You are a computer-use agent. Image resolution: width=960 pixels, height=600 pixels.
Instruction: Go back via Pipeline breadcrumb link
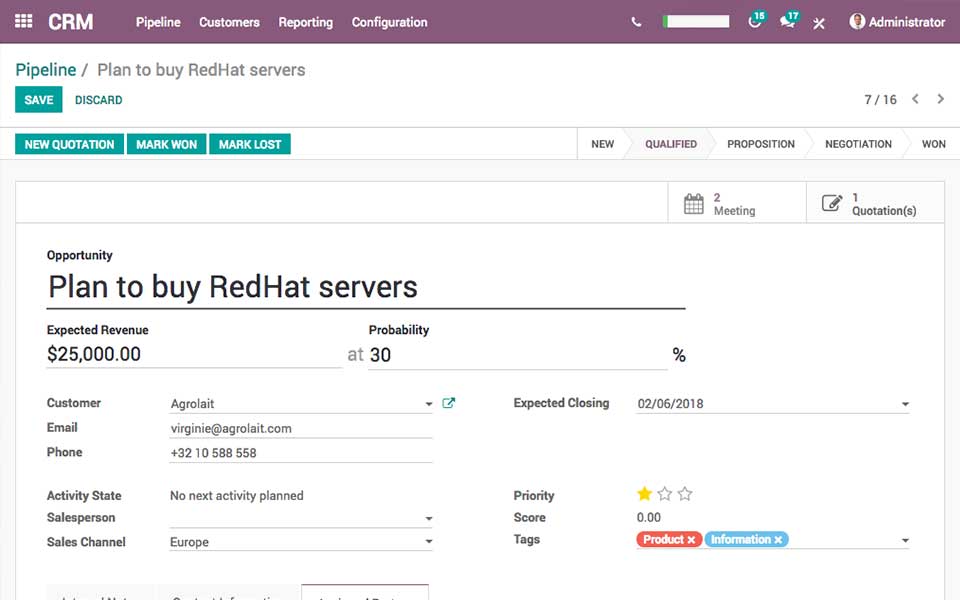tap(46, 70)
